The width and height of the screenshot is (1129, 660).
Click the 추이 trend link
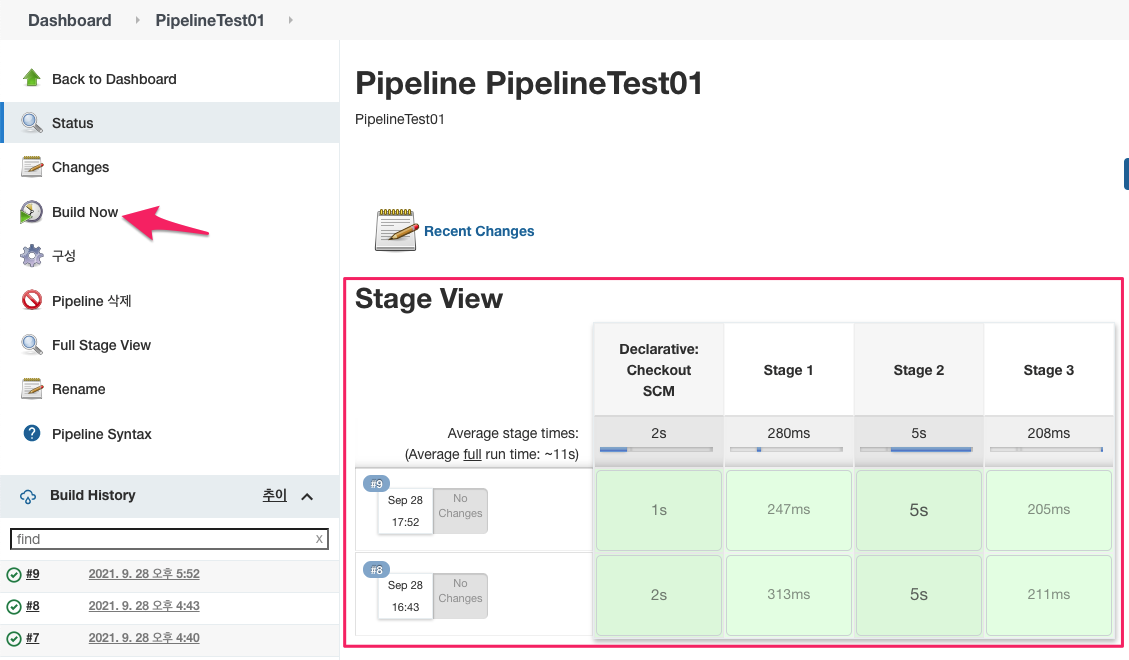coord(274,495)
